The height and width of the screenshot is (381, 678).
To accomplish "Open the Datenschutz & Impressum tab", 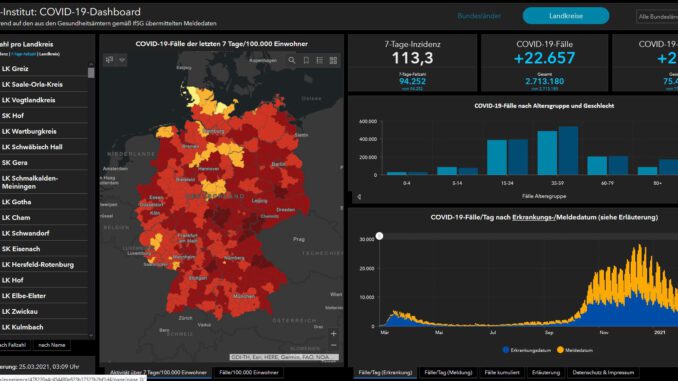I will (603, 372).
